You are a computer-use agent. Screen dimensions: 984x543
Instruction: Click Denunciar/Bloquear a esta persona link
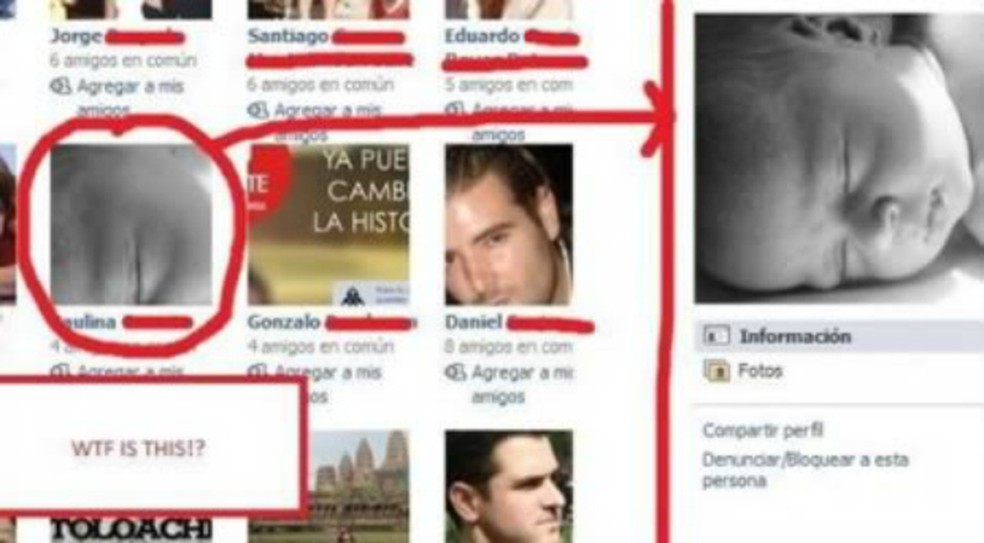[x=805, y=470]
